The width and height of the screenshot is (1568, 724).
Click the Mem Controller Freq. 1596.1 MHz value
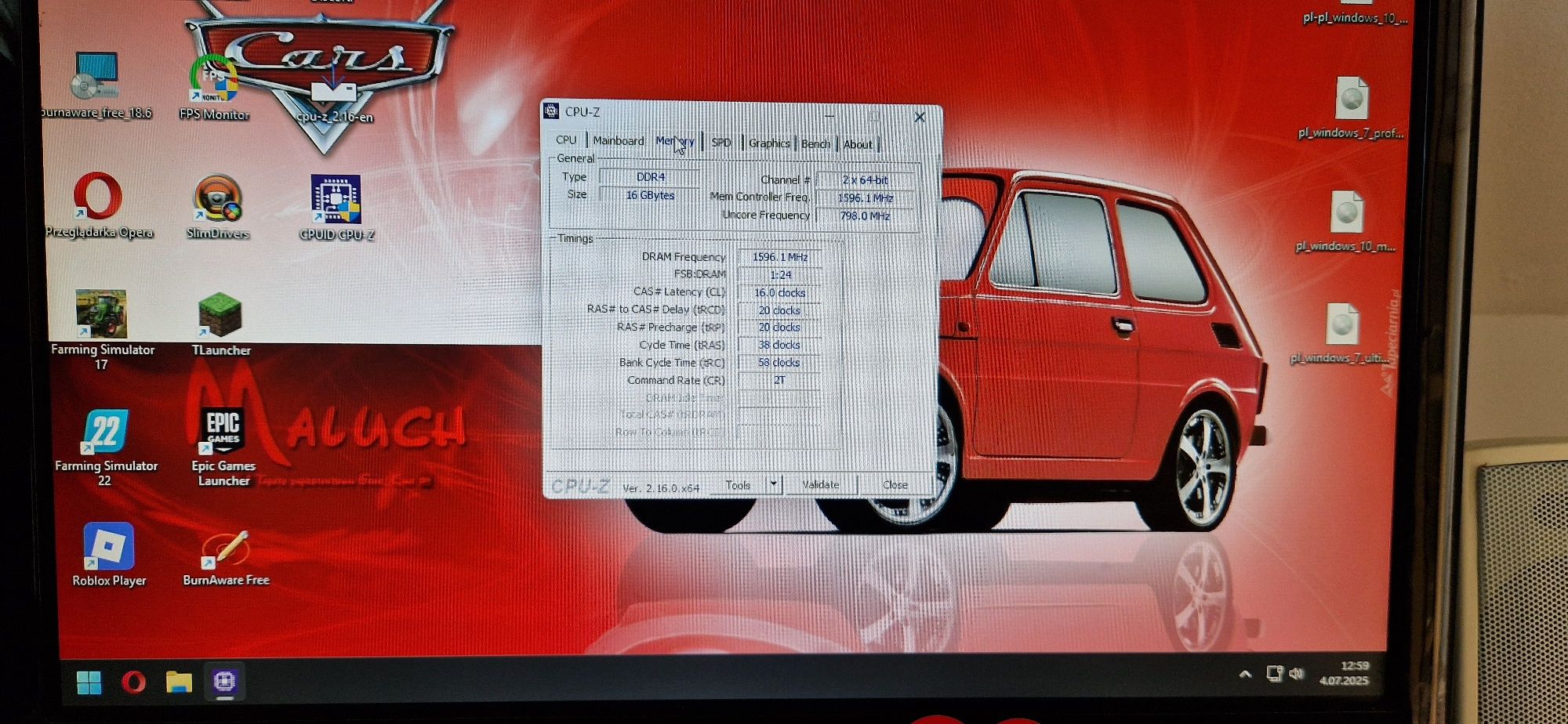tap(865, 198)
